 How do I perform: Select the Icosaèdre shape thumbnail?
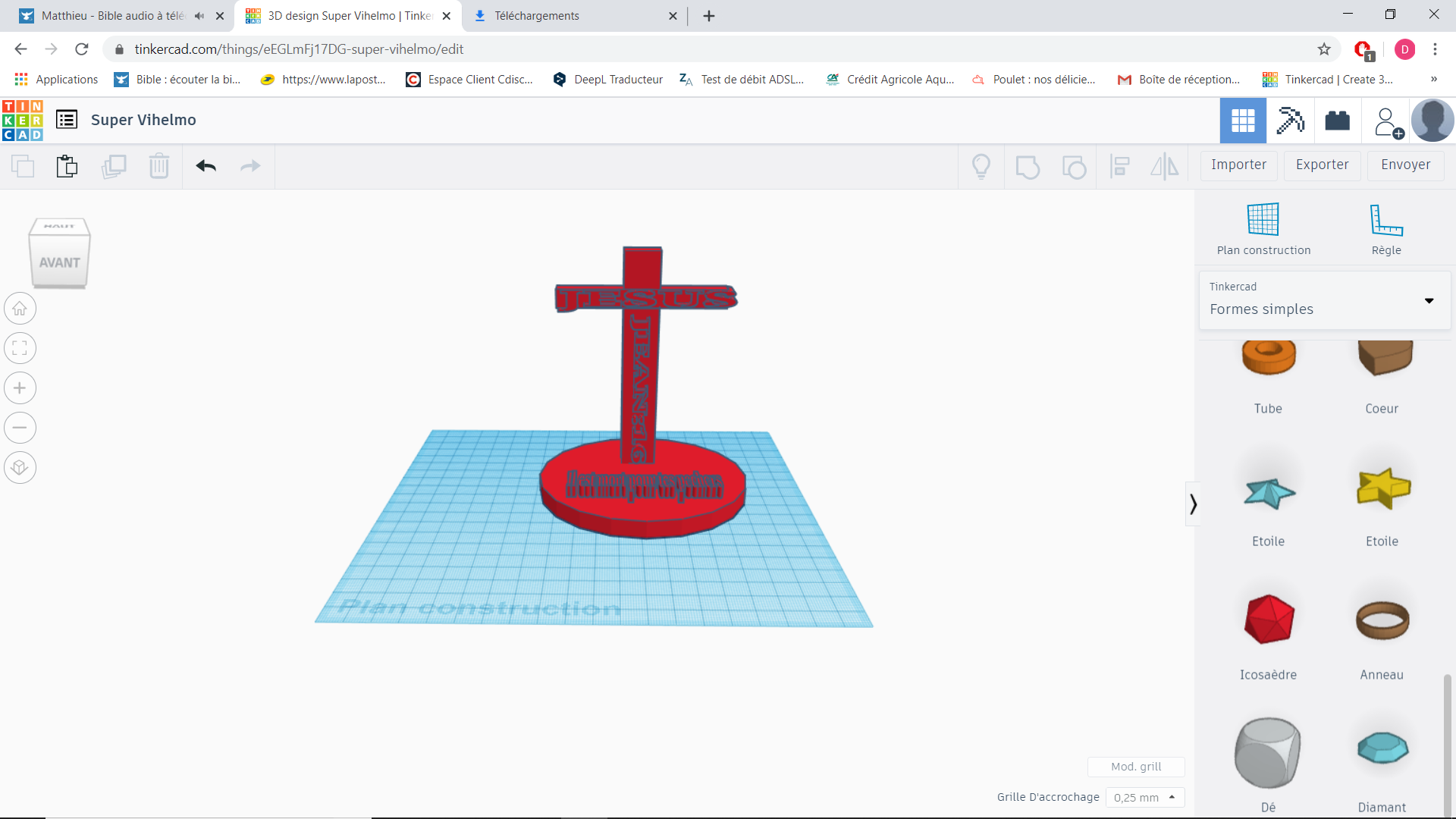pos(1267,620)
